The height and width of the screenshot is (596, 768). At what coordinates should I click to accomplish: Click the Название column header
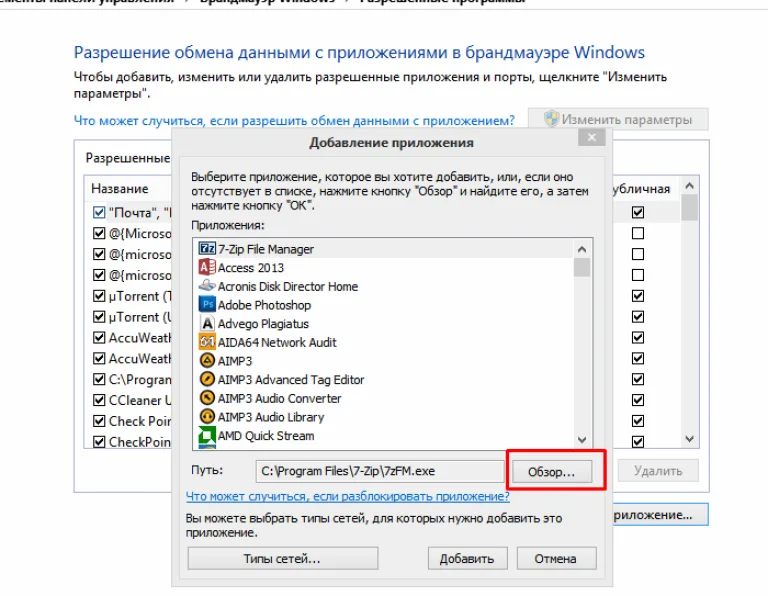click(x=120, y=189)
